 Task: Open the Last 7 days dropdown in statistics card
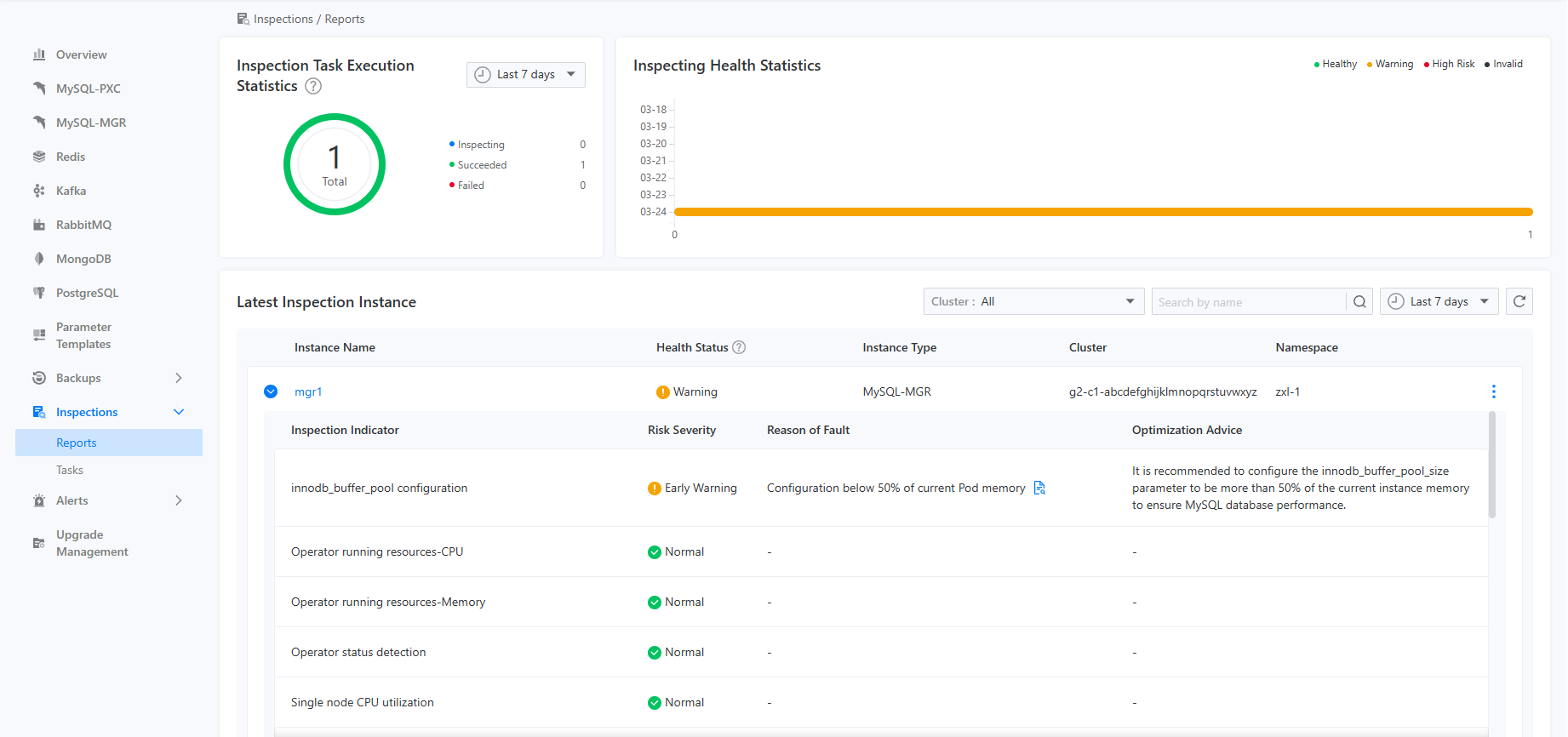(x=525, y=75)
